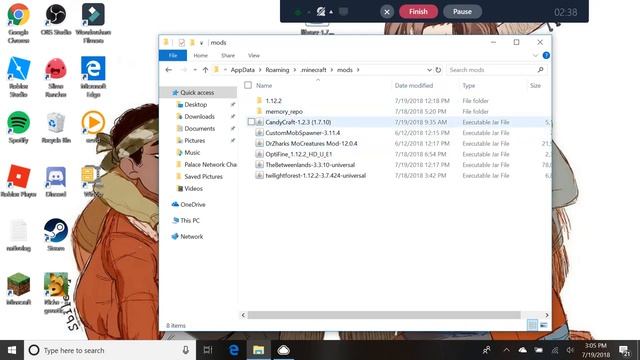Select Spotify desktop icon

tap(18, 127)
